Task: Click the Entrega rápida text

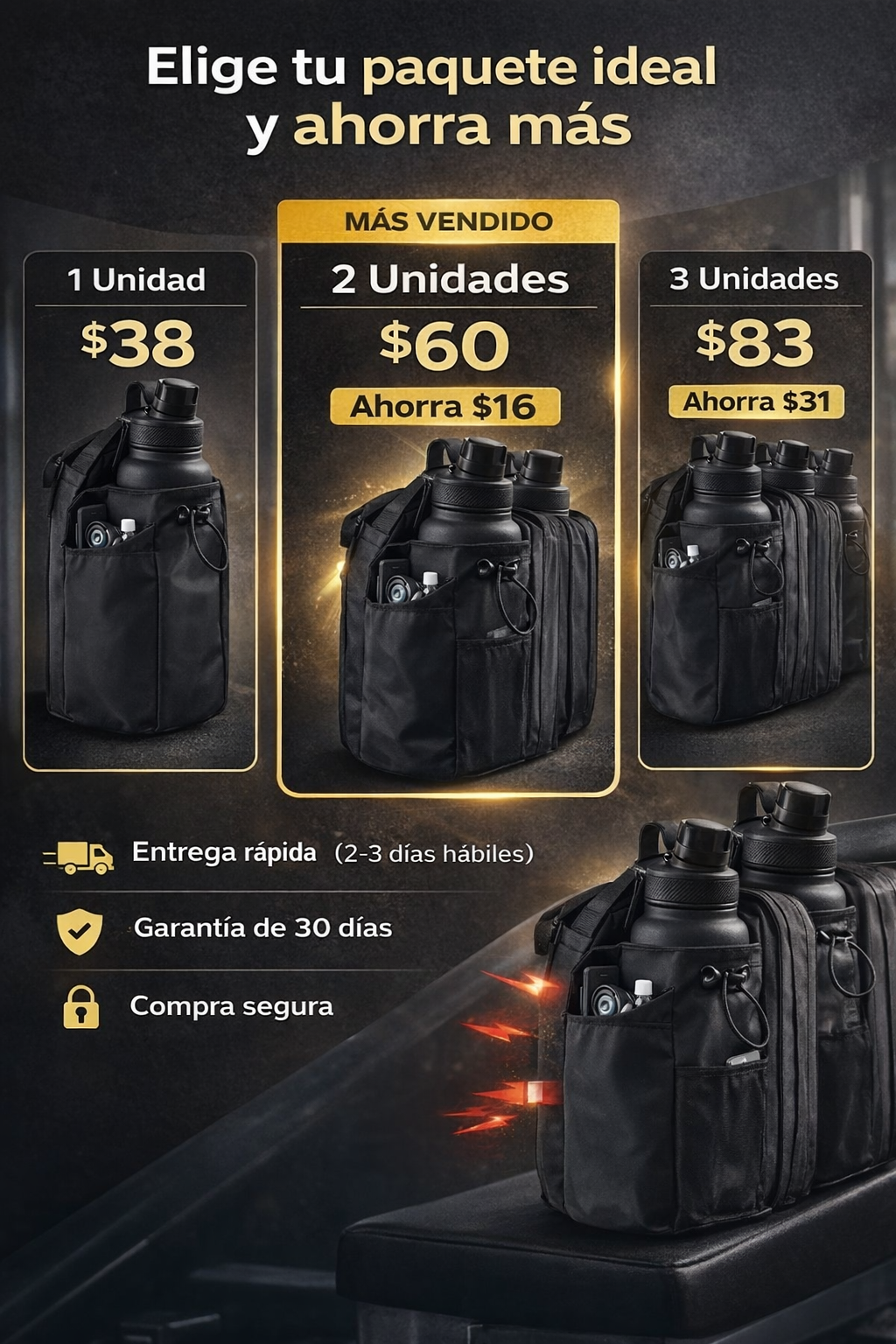Action: click(224, 852)
